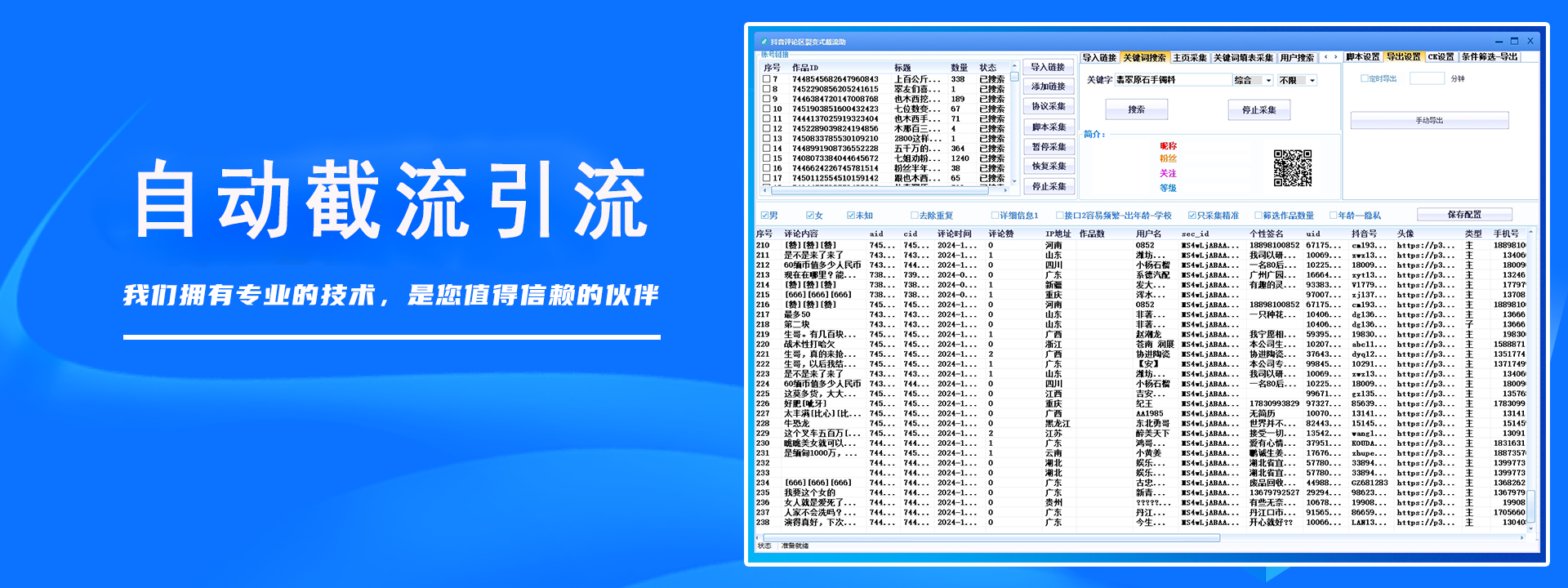
Task: Toggle the 只采集精准 checkbox
Action: (1192, 216)
